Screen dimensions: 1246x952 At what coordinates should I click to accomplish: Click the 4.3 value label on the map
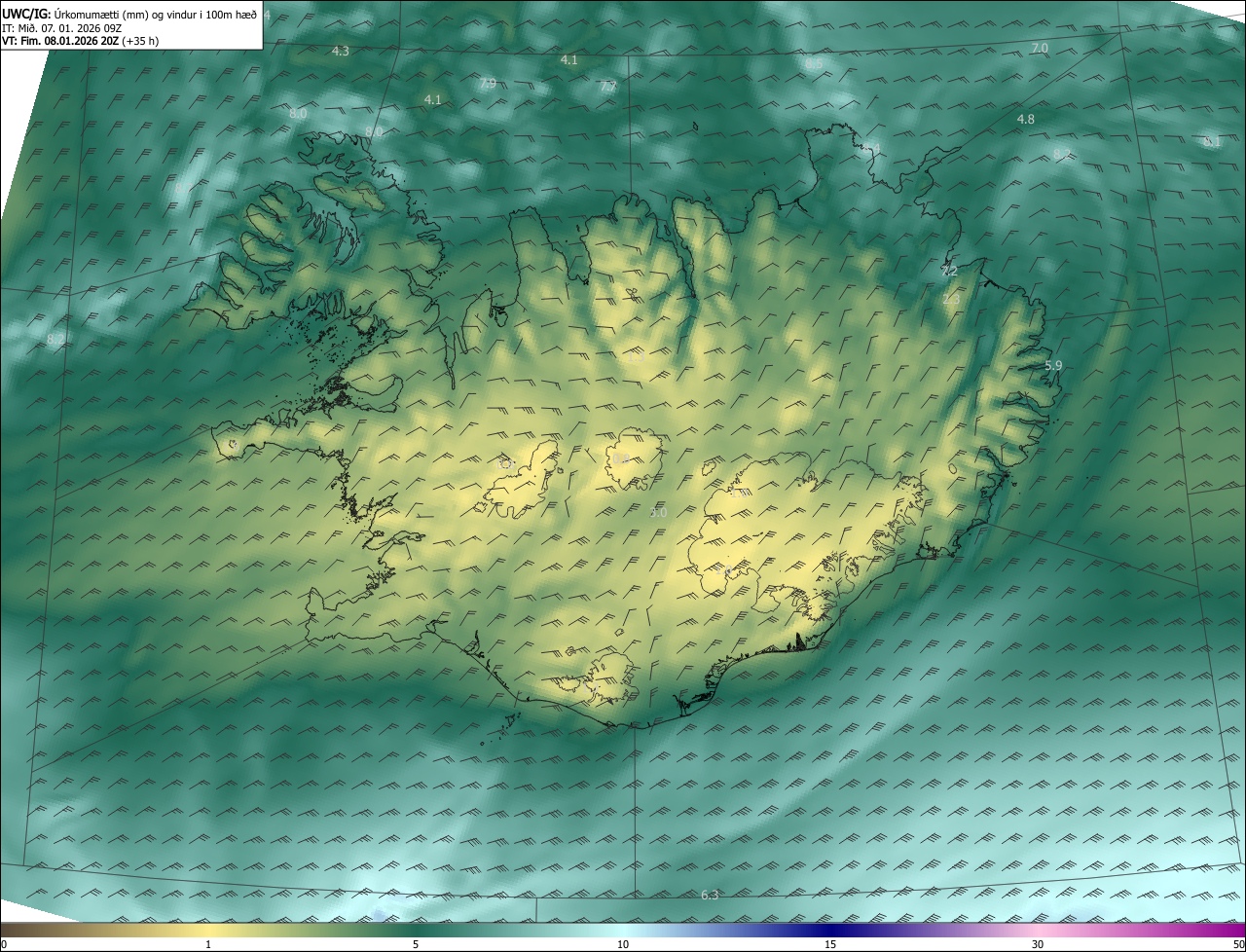pyautogui.click(x=341, y=51)
